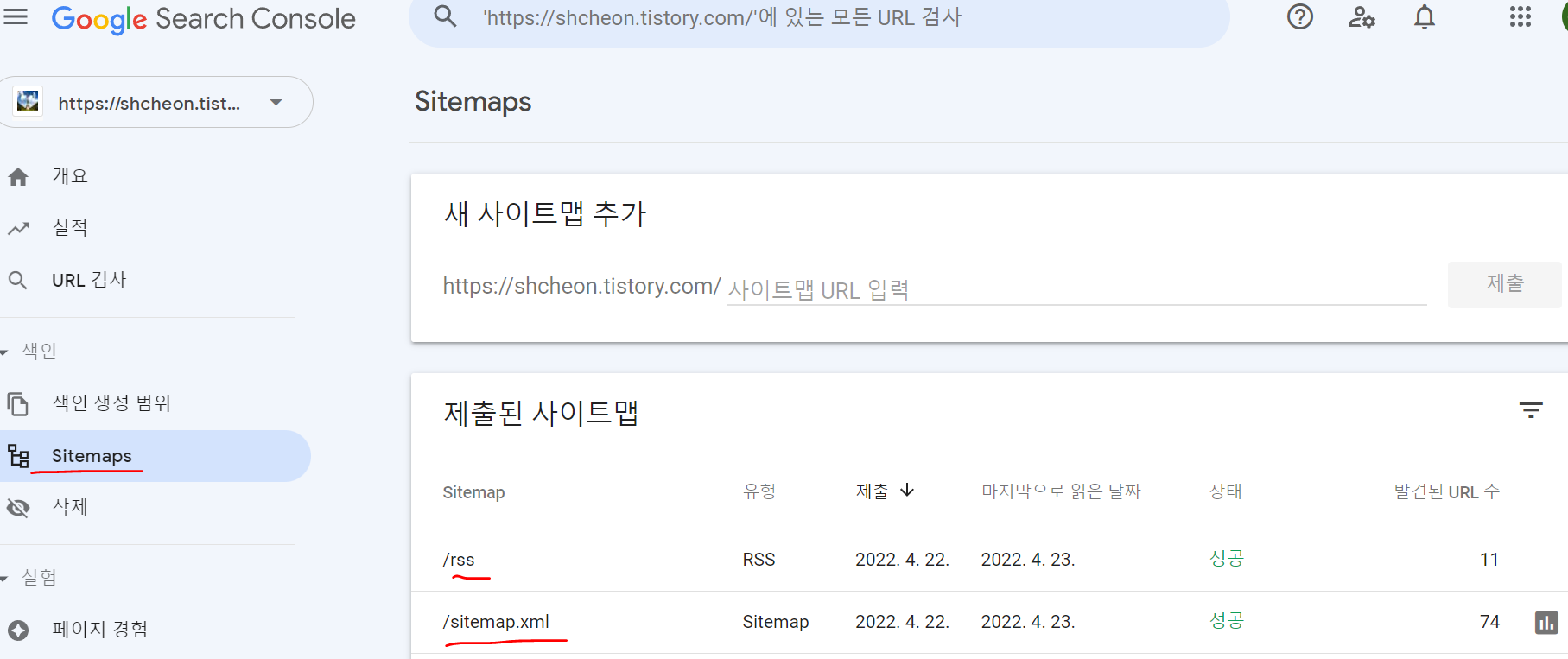
Task: Click the circle plus icon beside 페이지 경험
Action: [18, 630]
